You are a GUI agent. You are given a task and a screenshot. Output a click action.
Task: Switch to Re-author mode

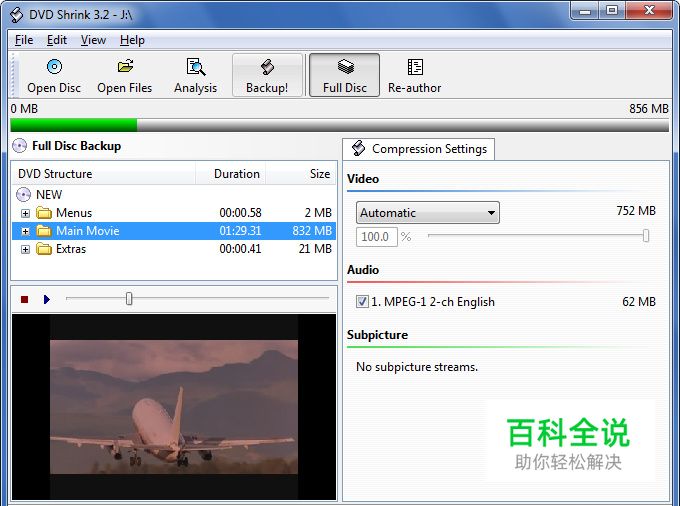coord(415,76)
